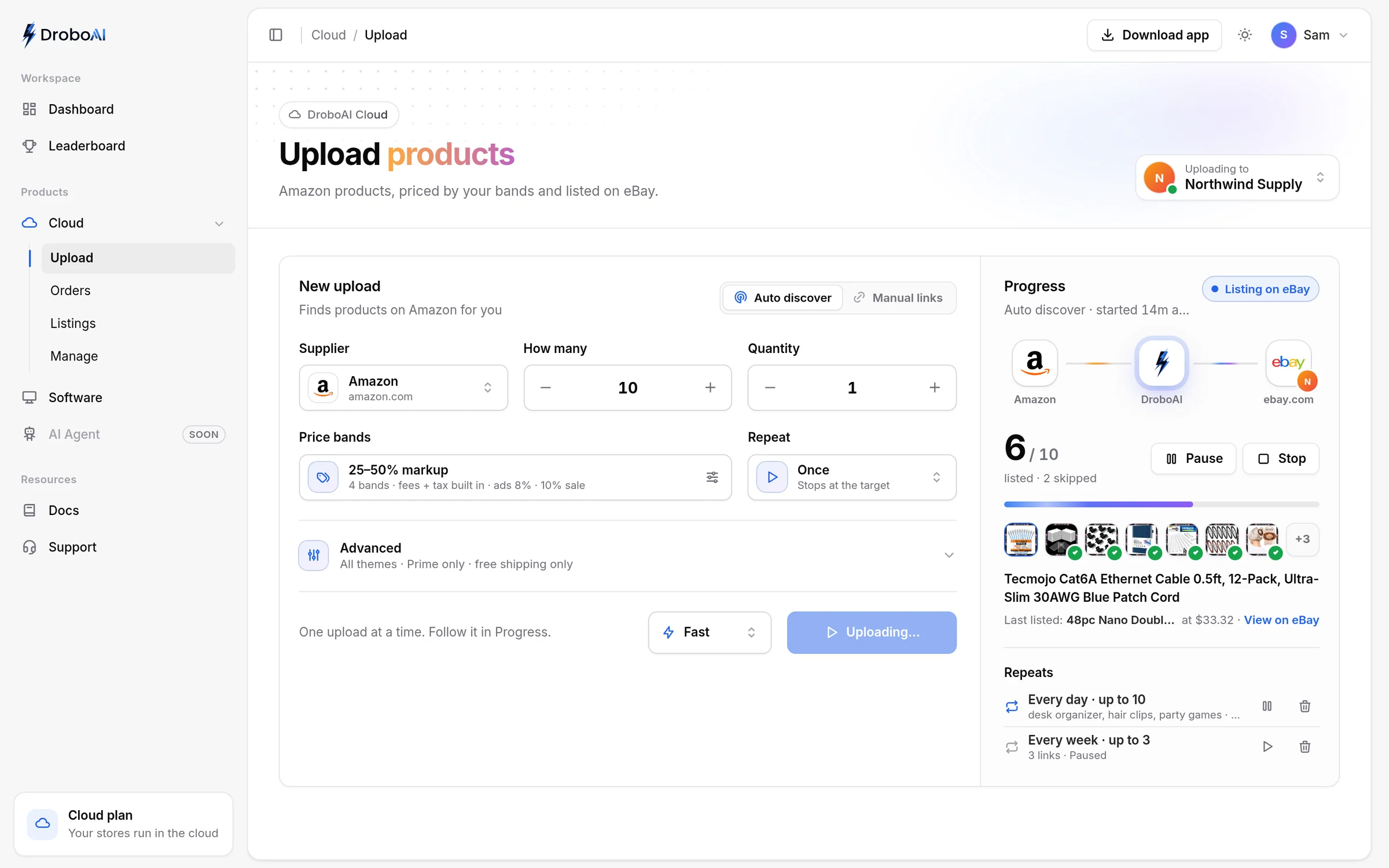Open the Price bands 25–50% markup field

515,477
